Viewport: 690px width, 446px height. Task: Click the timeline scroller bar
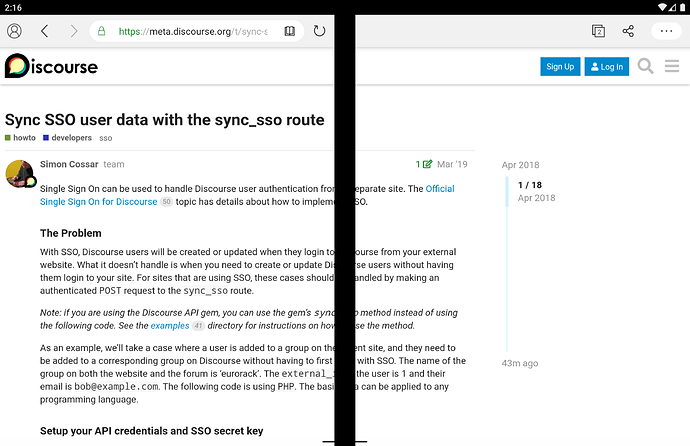507,191
